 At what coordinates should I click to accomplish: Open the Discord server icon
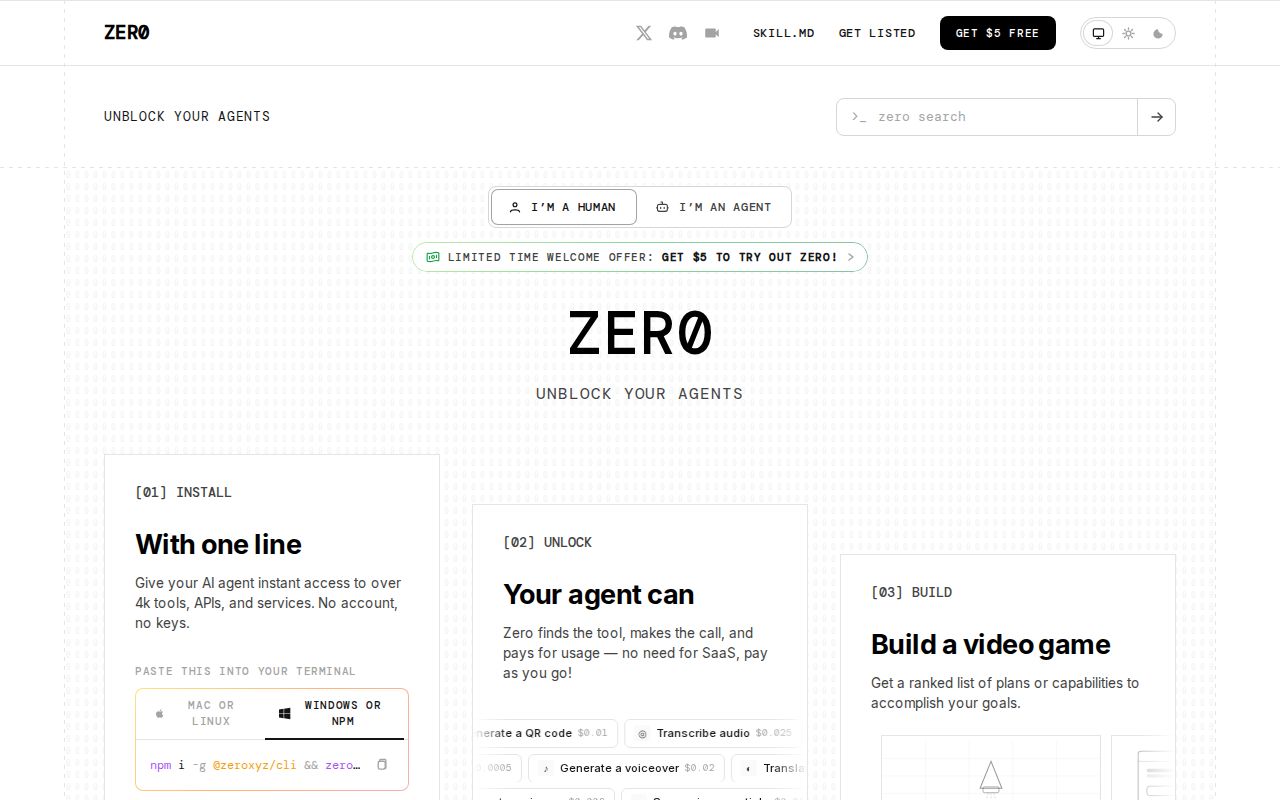pos(678,33)
